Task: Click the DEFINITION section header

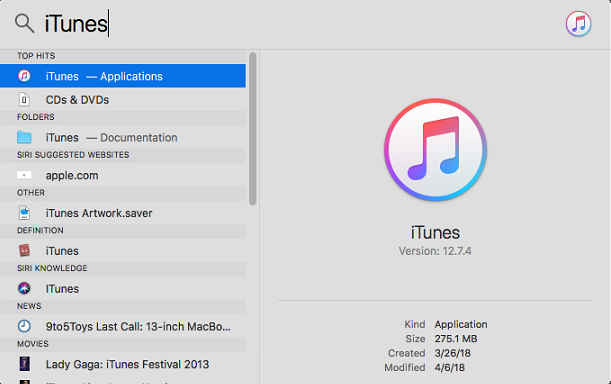Action: click(x=40, y=230)
